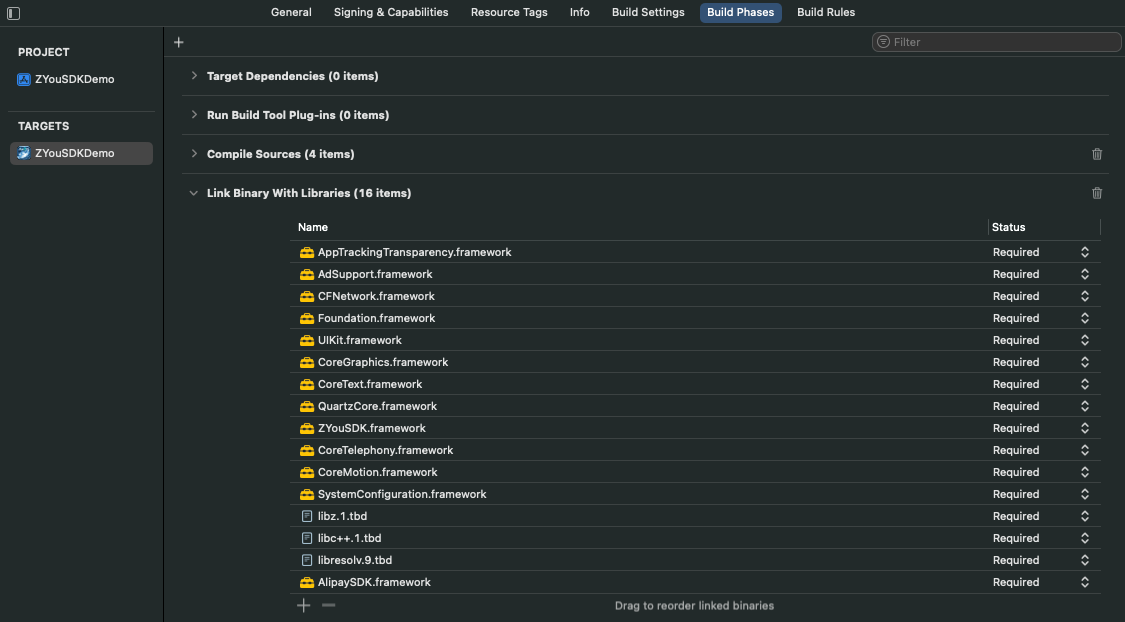The width and height of the screenshot is (1125, 622).
Task: Open status dropdown for AppTrackingTransparency.framework
Action: coord(1084,252)
